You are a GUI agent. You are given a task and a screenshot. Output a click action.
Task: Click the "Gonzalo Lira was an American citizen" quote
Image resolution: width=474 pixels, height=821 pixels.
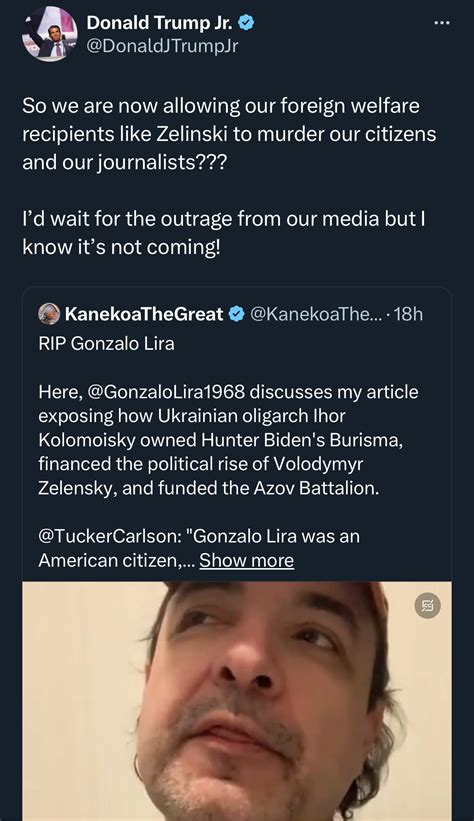click(x=199, y=548)
